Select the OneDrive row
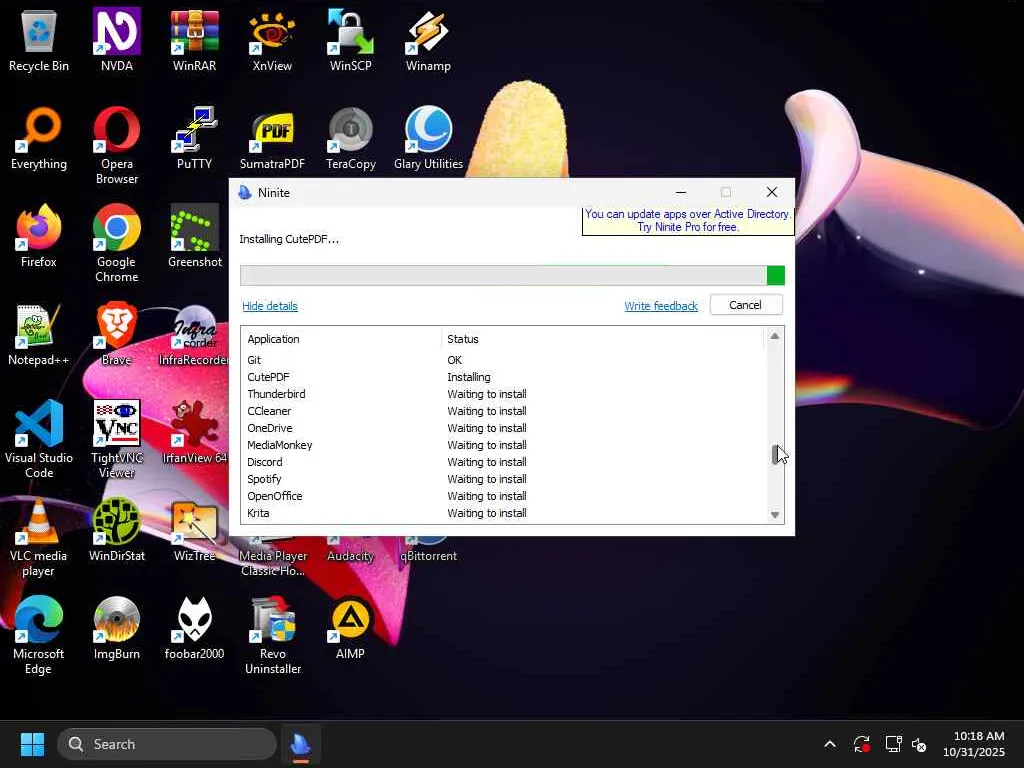 click(503, 428)
